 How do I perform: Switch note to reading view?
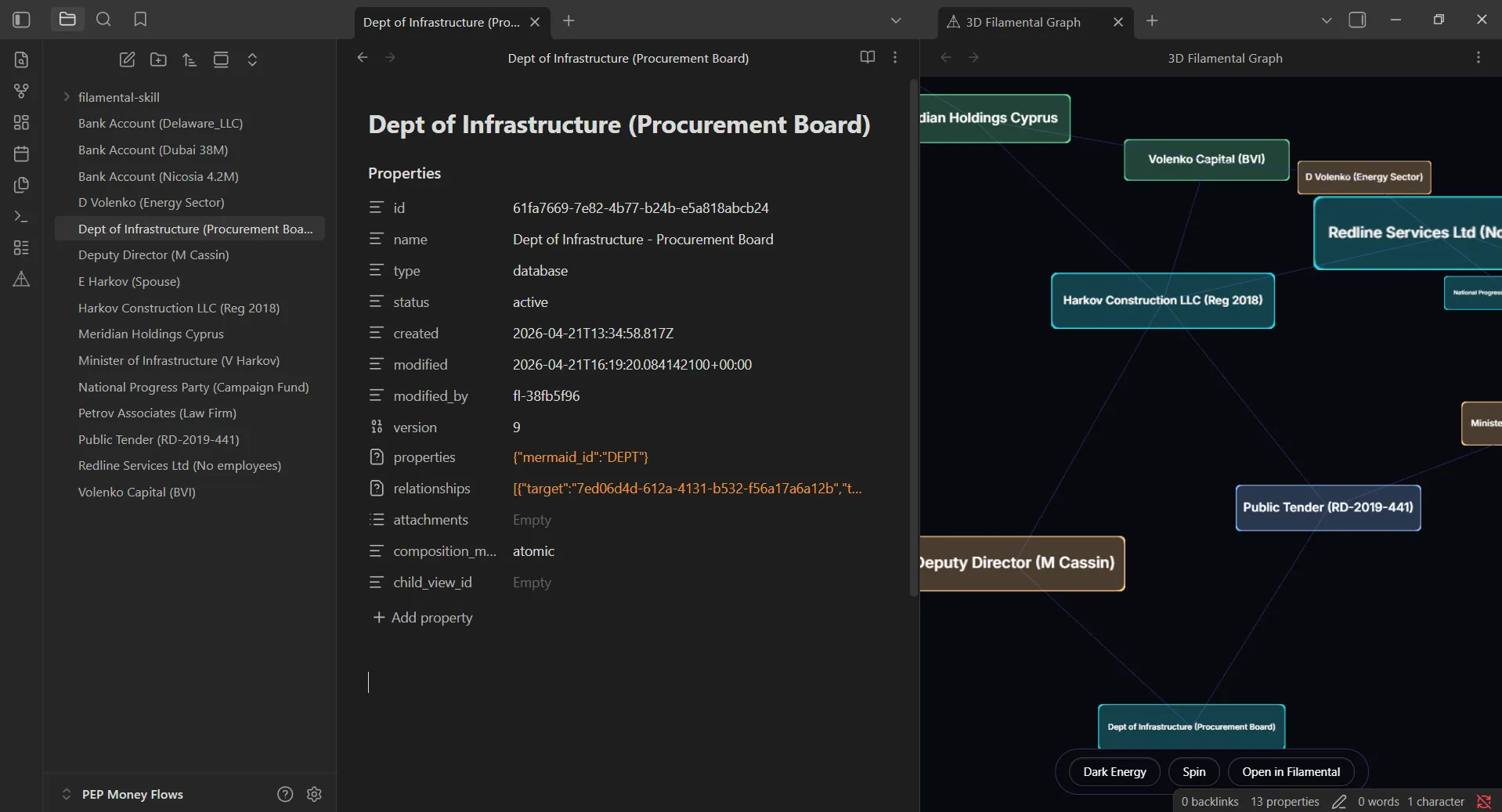point(867,57)
